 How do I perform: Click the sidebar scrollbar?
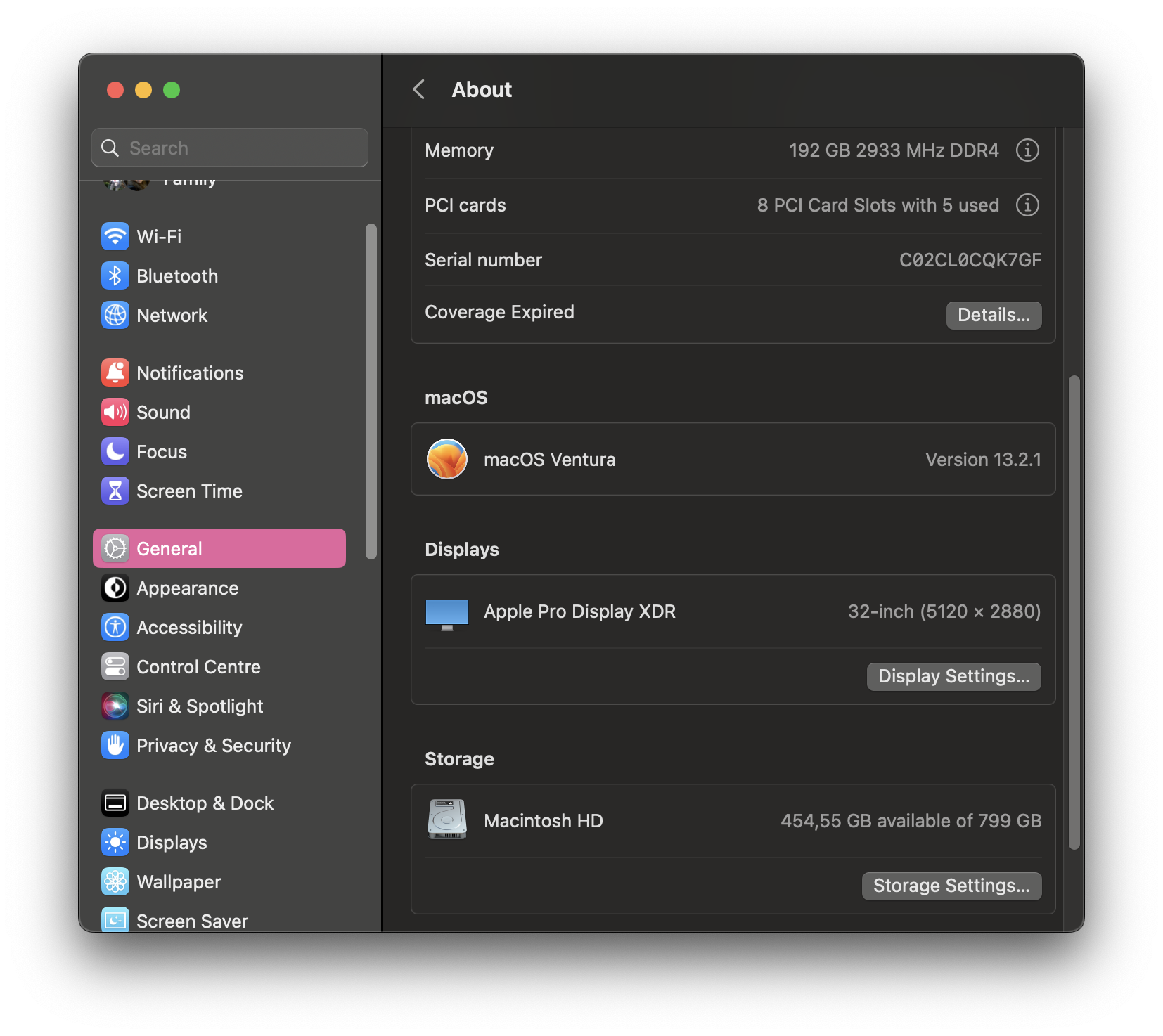tap(371, 391)
